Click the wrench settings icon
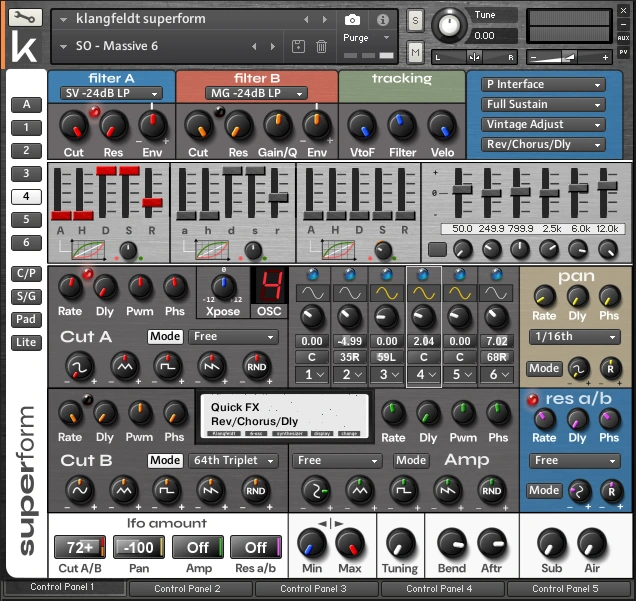This screenshot has height=601, width=636. point(24,17)
